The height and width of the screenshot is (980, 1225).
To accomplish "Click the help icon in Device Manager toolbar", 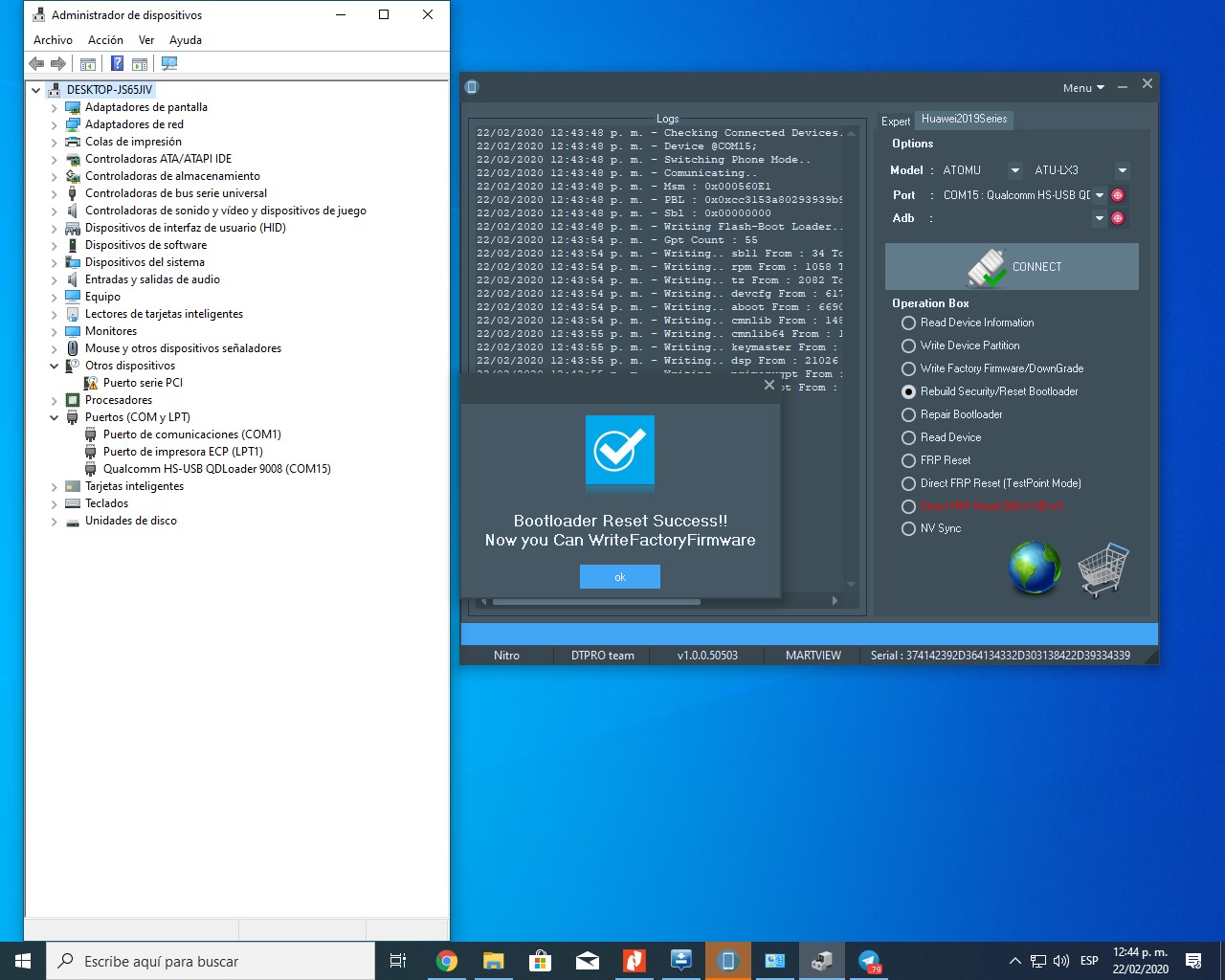I will pos(117,63).
